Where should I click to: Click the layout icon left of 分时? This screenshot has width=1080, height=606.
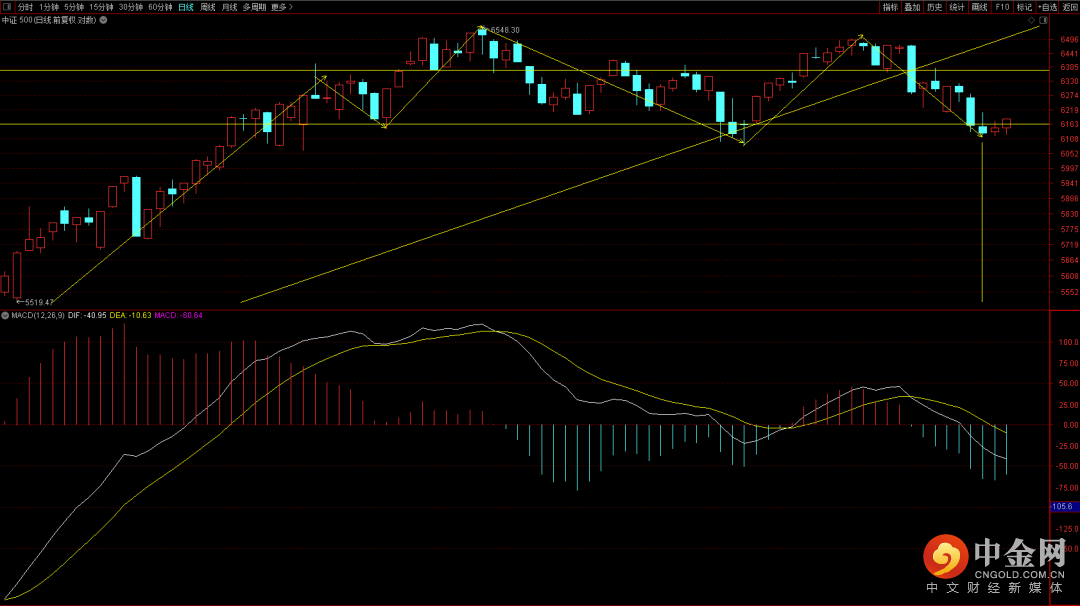tap(8, 7)
